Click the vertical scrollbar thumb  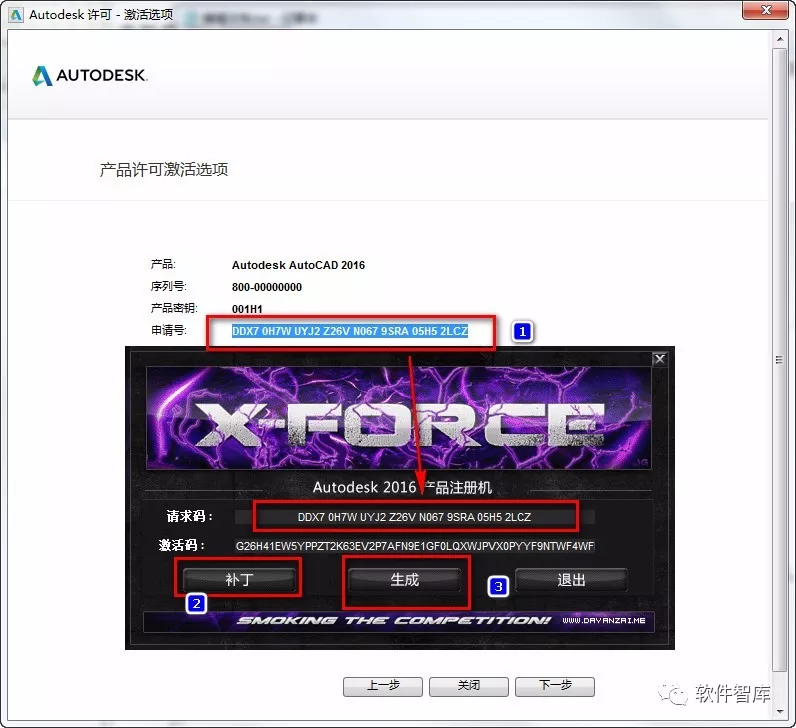point(780,360)
